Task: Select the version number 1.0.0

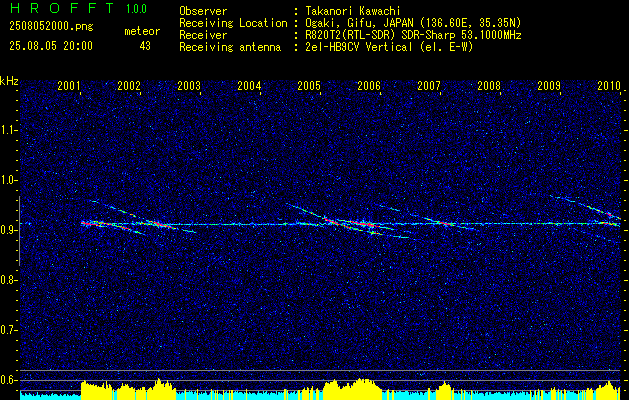Action: click(x=136, y=9)
